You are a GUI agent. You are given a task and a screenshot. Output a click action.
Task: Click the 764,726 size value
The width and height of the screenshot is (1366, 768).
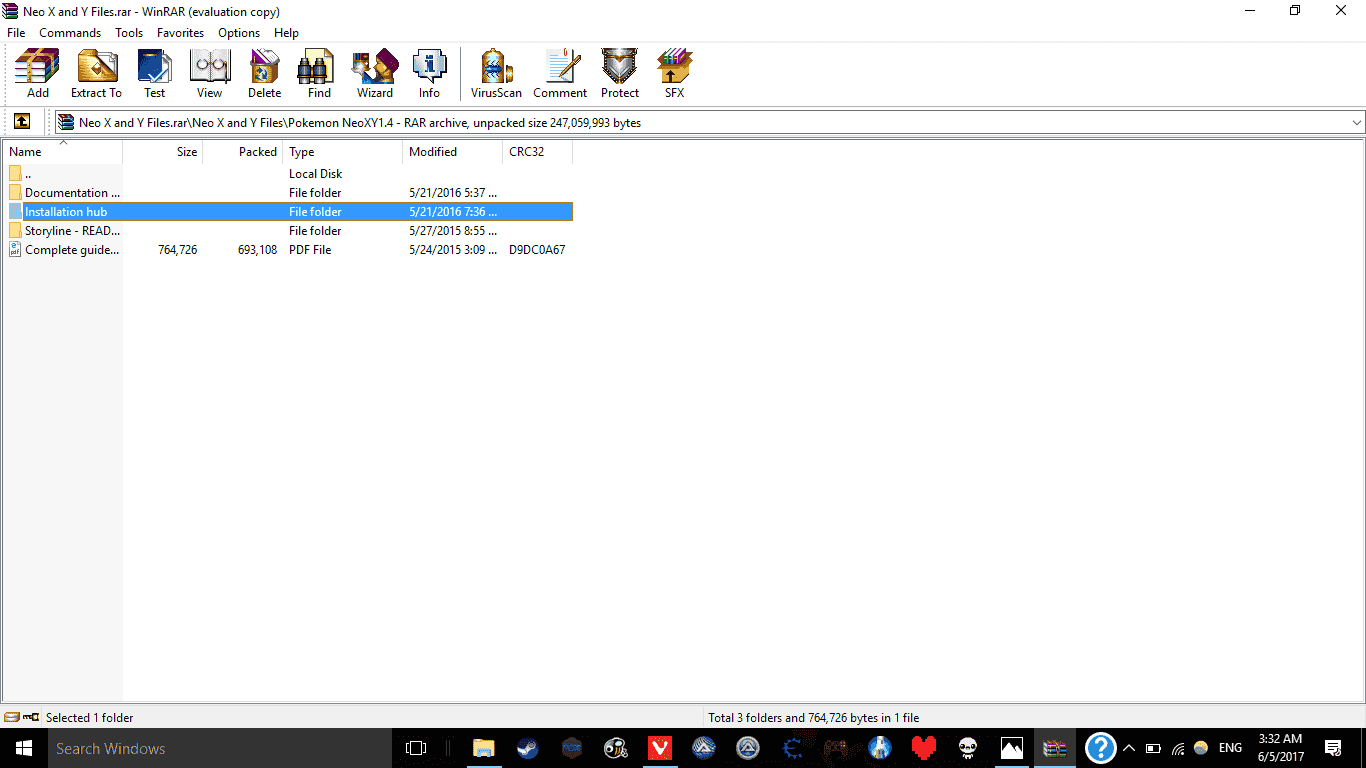point(177,249)
